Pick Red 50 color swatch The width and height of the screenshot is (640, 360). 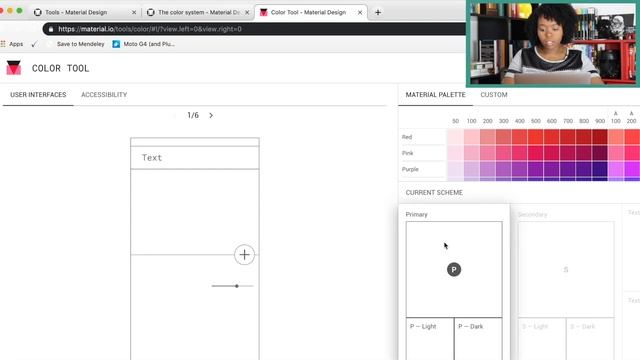tap(455, 137)
